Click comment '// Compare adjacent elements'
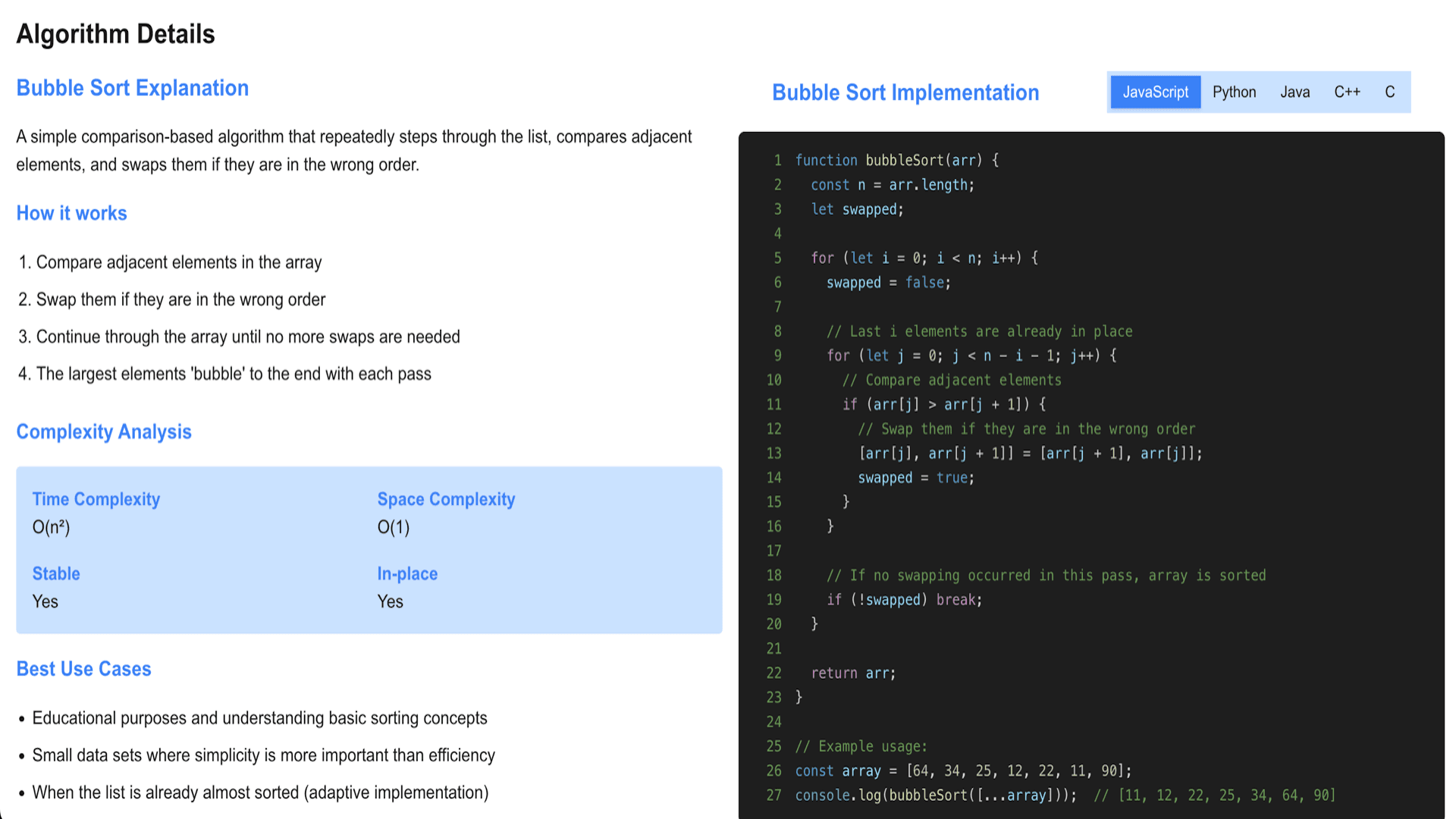1456x819 pixels. point(952,380)
